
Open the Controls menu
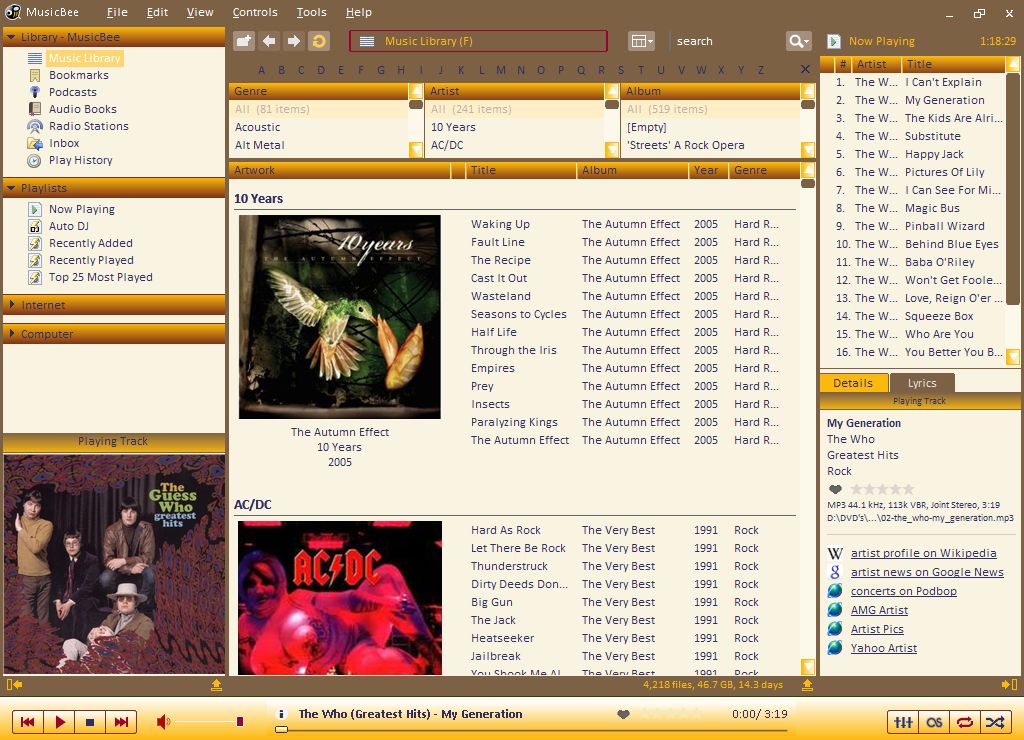255,12
